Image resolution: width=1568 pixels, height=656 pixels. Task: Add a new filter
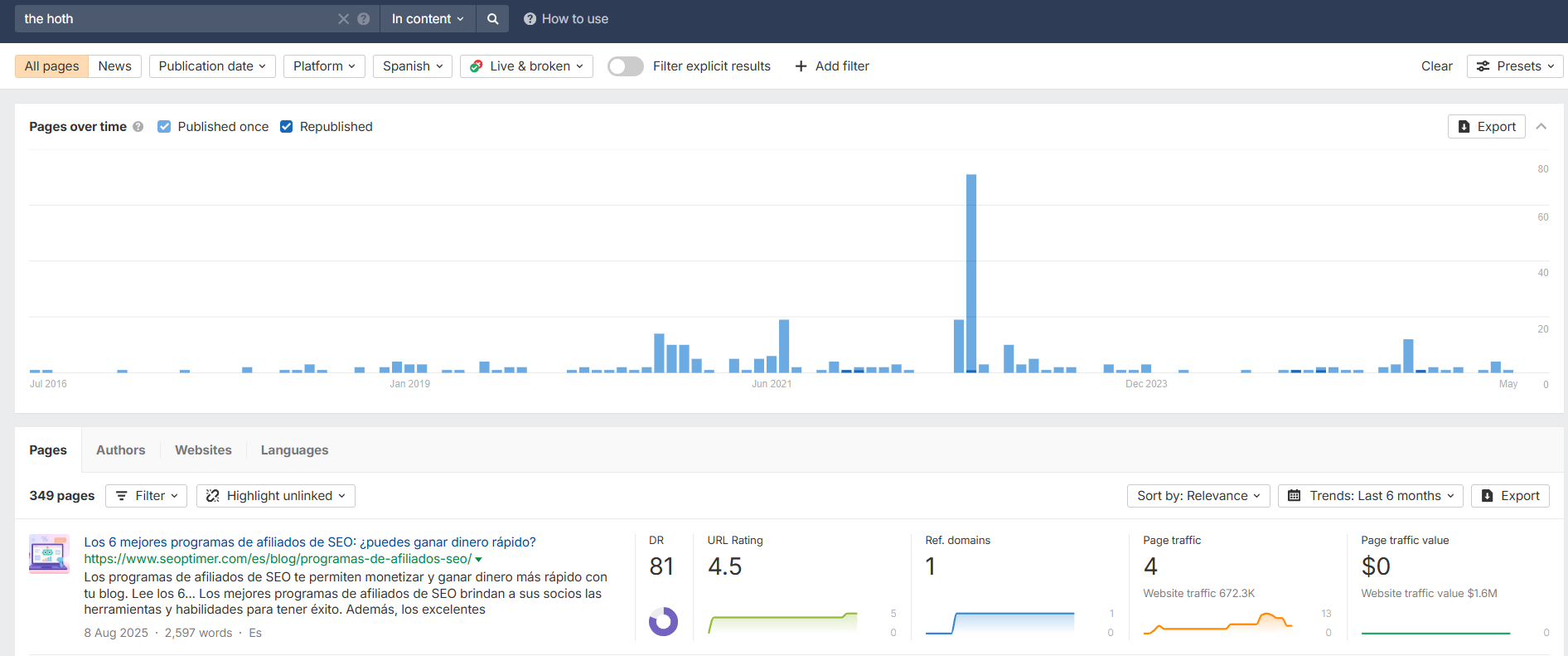832,66
